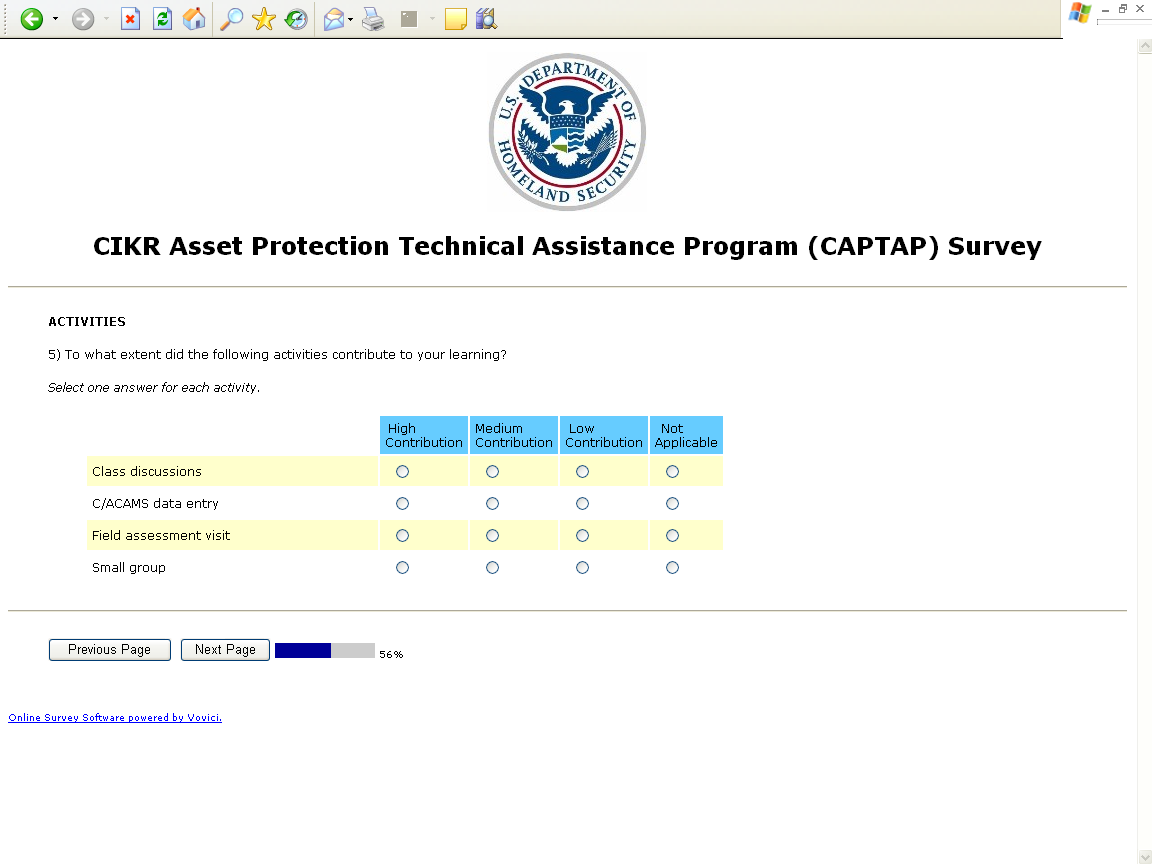Click the green Back arrow button
The height and width of the screenshot is (864, 1152).
[31, 19]
